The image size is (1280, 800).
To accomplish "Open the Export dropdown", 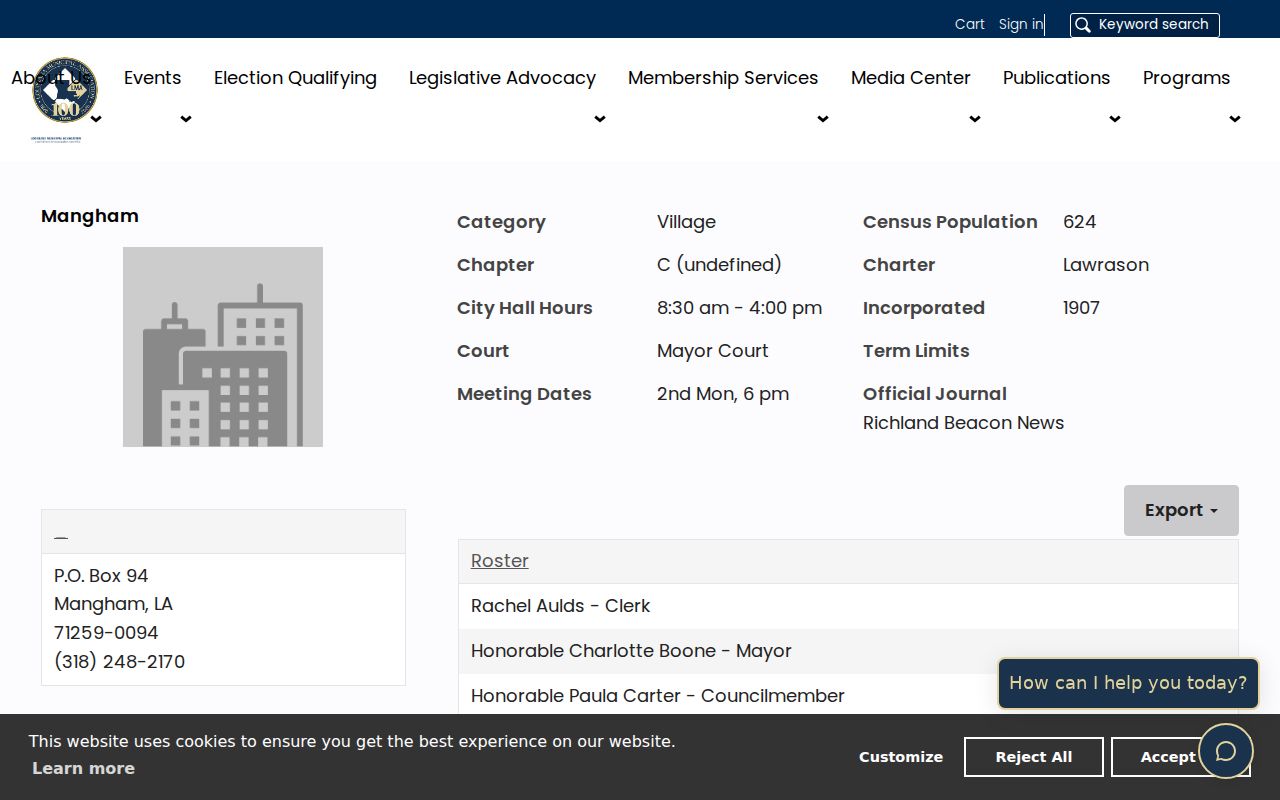I will point(1181,510).
